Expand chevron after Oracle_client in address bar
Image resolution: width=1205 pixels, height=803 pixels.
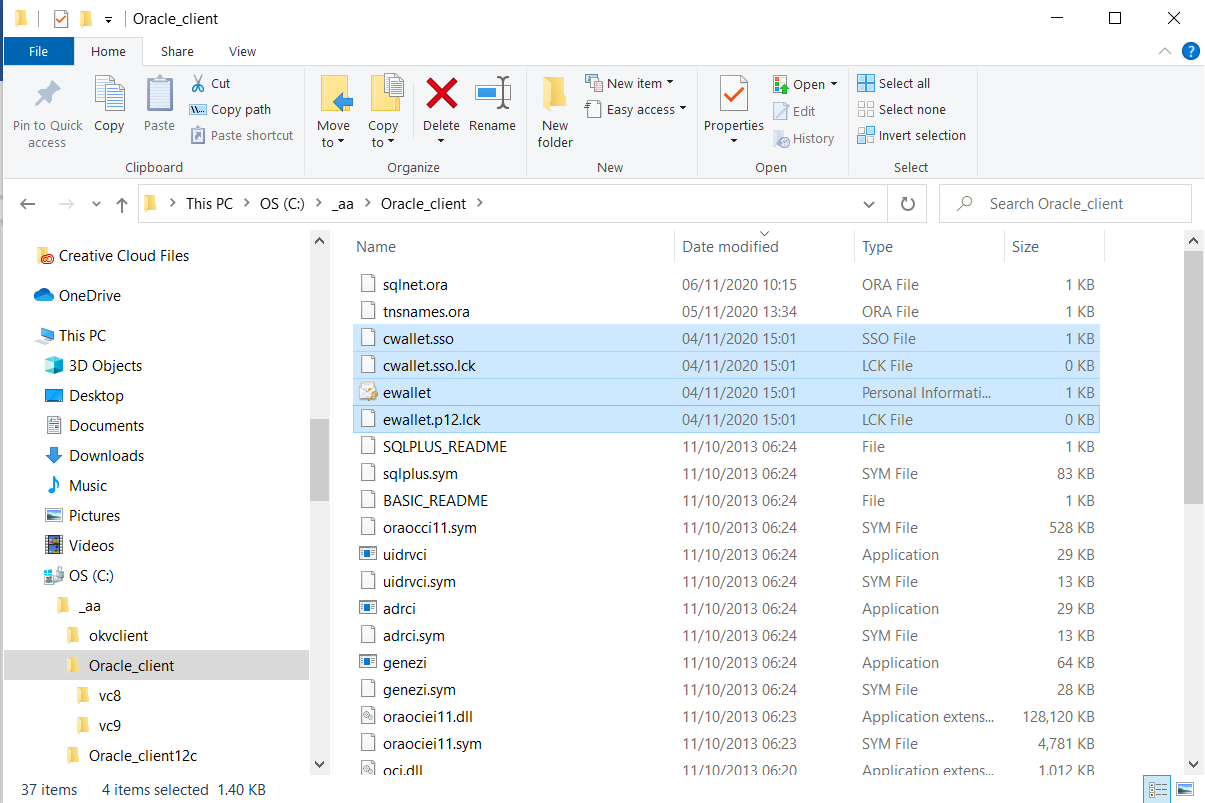coord(481,204)
